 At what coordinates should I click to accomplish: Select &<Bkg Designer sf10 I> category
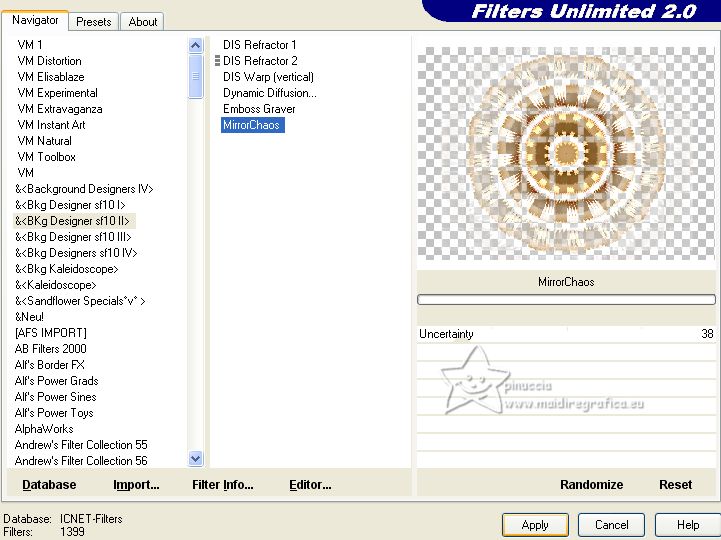(x=70, y=205)
